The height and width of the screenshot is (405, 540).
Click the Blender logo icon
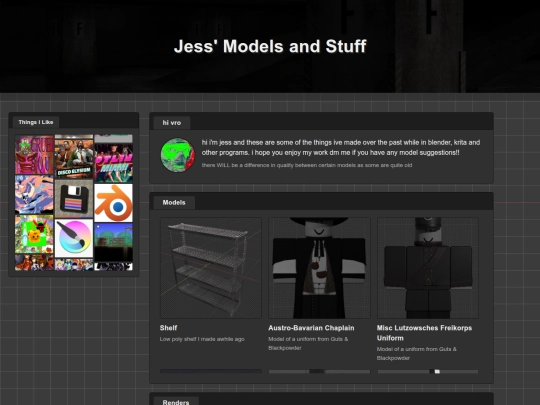point(113,203)
